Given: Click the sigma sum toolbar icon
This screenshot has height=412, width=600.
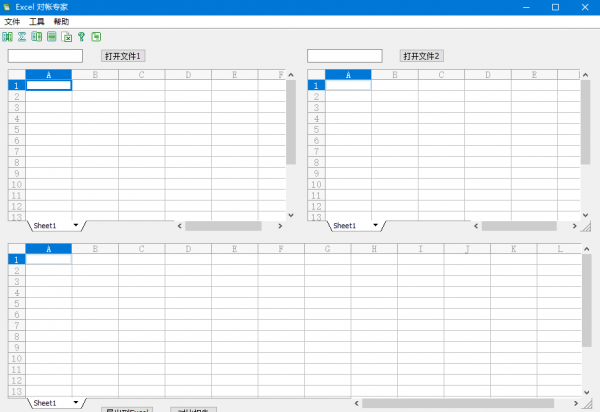Looking at the screenshot, I should coord(22,37).
